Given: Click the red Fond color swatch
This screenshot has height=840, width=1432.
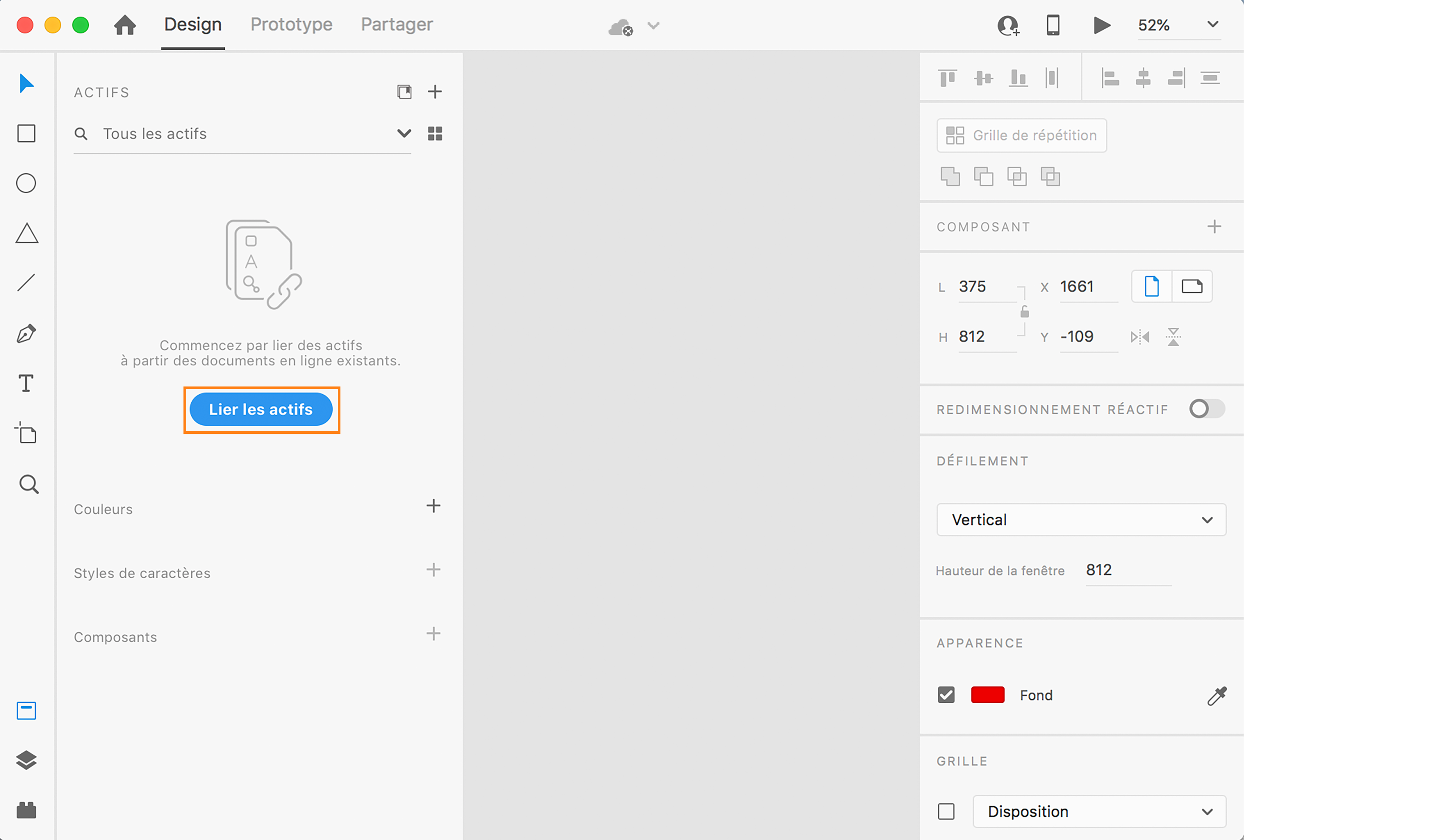Looking at the screenshot, I should [988, 695].
